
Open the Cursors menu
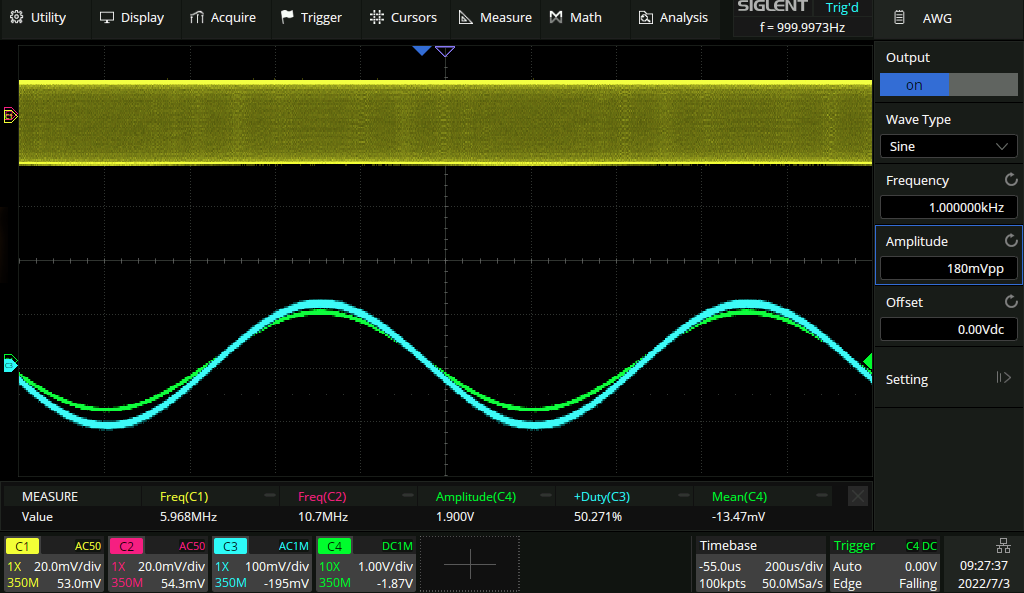point(403,17)
